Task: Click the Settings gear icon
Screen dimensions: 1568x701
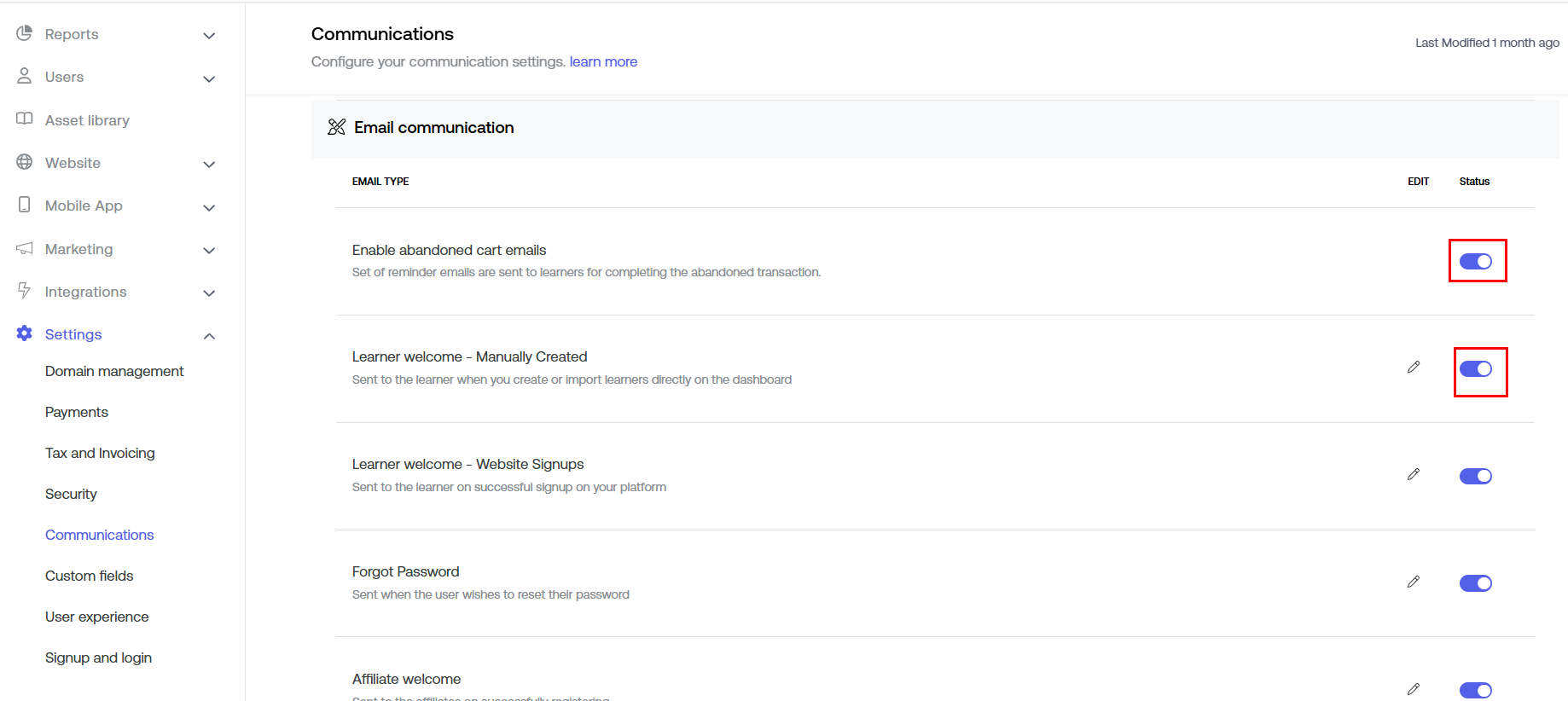Action: (25, 333)
